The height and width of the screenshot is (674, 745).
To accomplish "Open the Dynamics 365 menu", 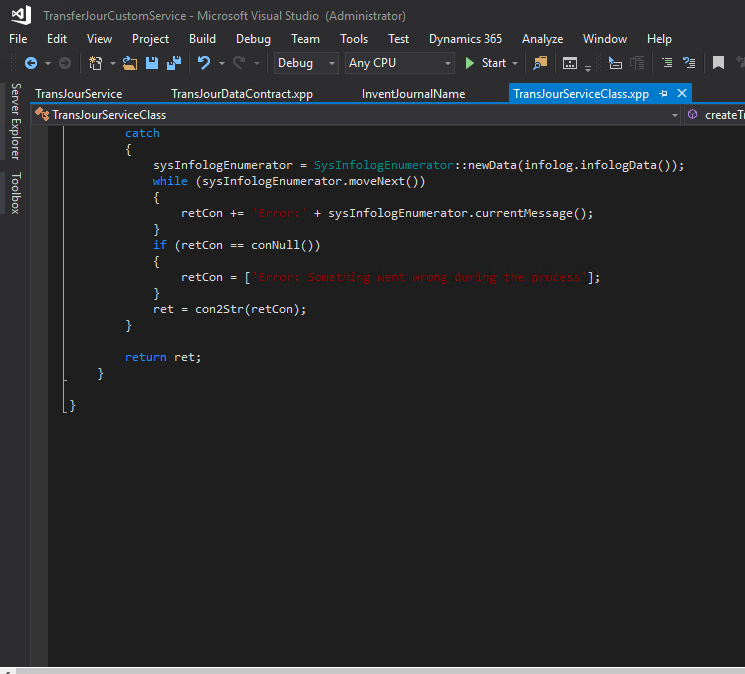I will click(465, 39).
